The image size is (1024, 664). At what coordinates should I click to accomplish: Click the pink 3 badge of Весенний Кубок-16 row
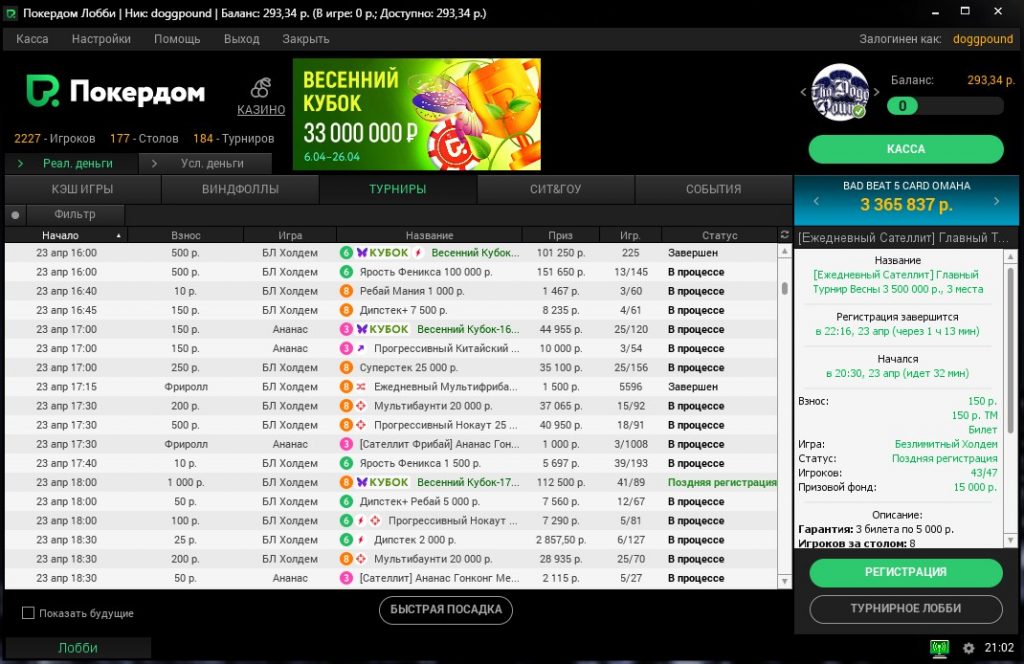click(x=346, y=329)
